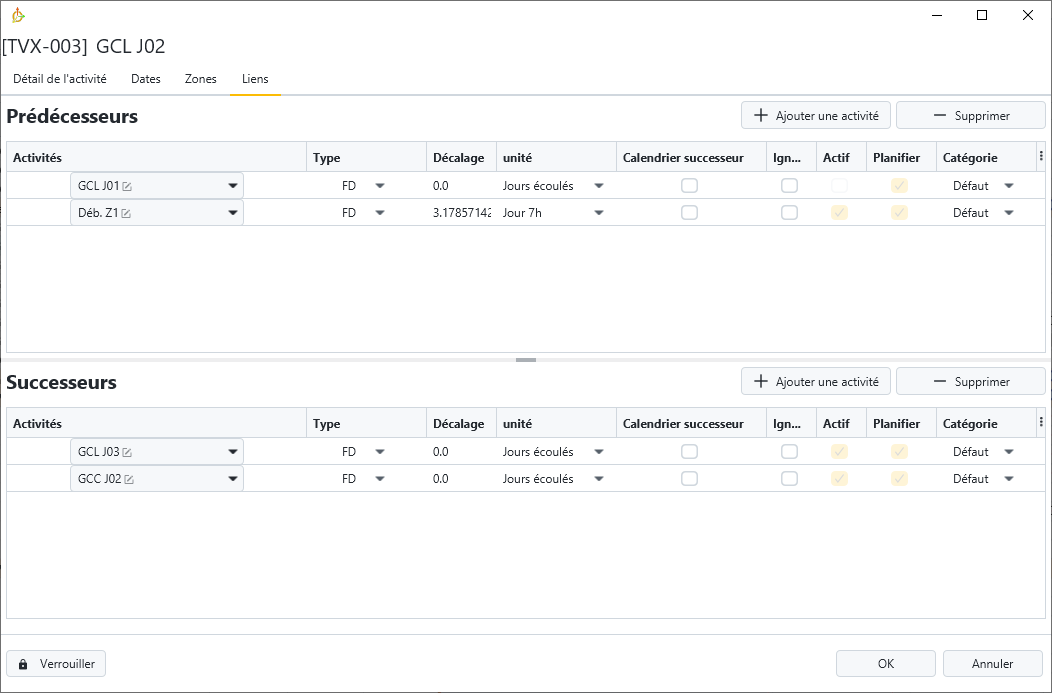Open the edit icon beside GCC J02
This screenshot has height=693, width=1052.
(129, 479)
